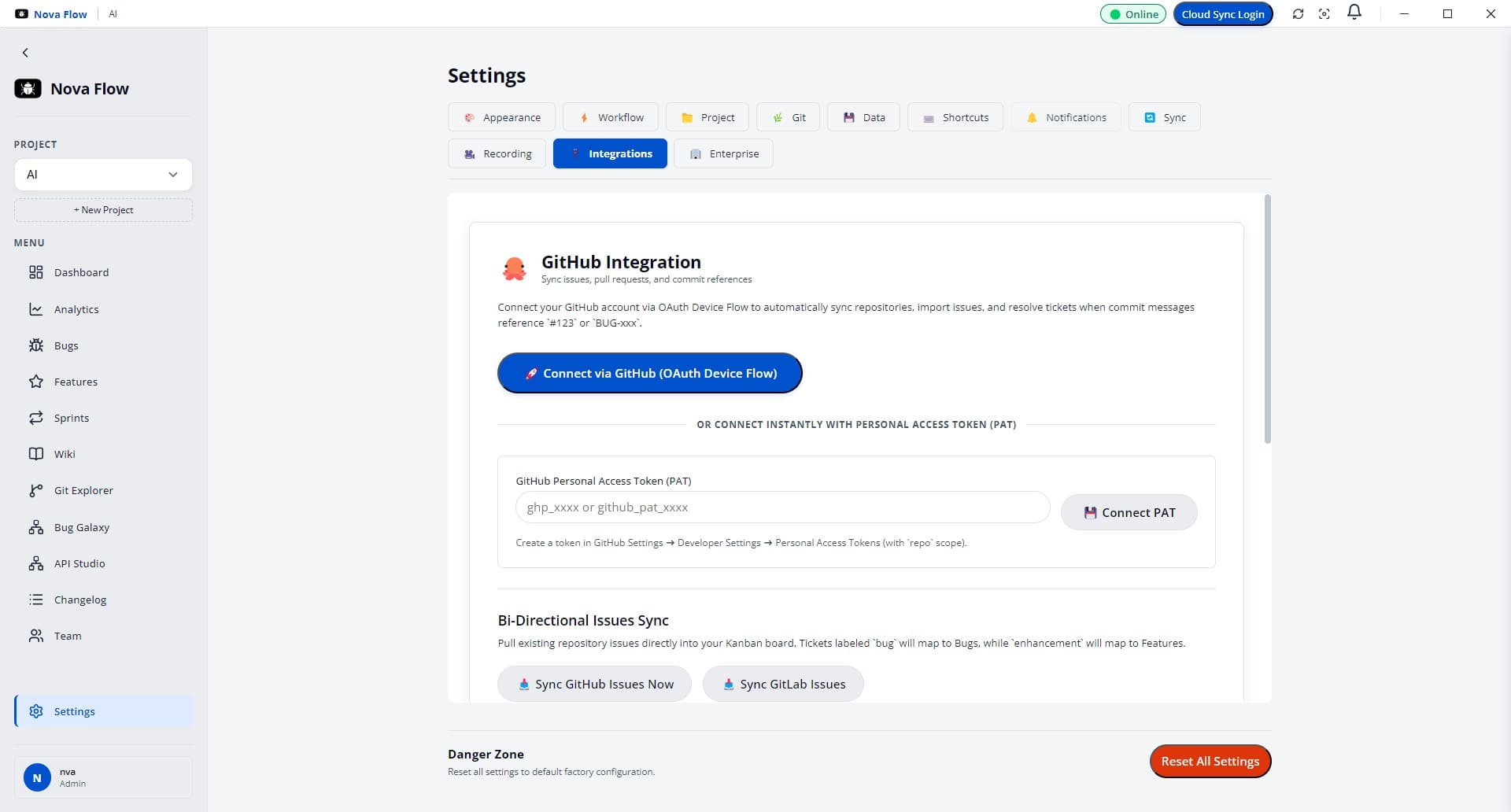This screenshot has width=1511, height=812.
Task: Open the nva Admin user profile card
Action: [x=103, y=777]
